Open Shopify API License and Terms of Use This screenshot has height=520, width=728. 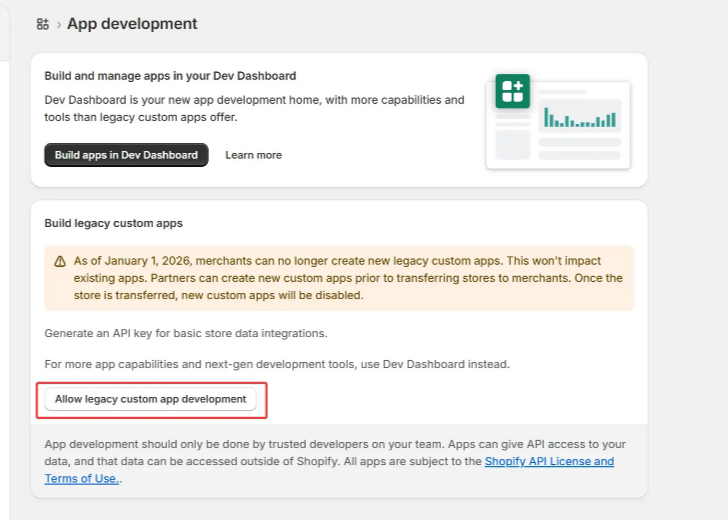click(x=549, y=462)
